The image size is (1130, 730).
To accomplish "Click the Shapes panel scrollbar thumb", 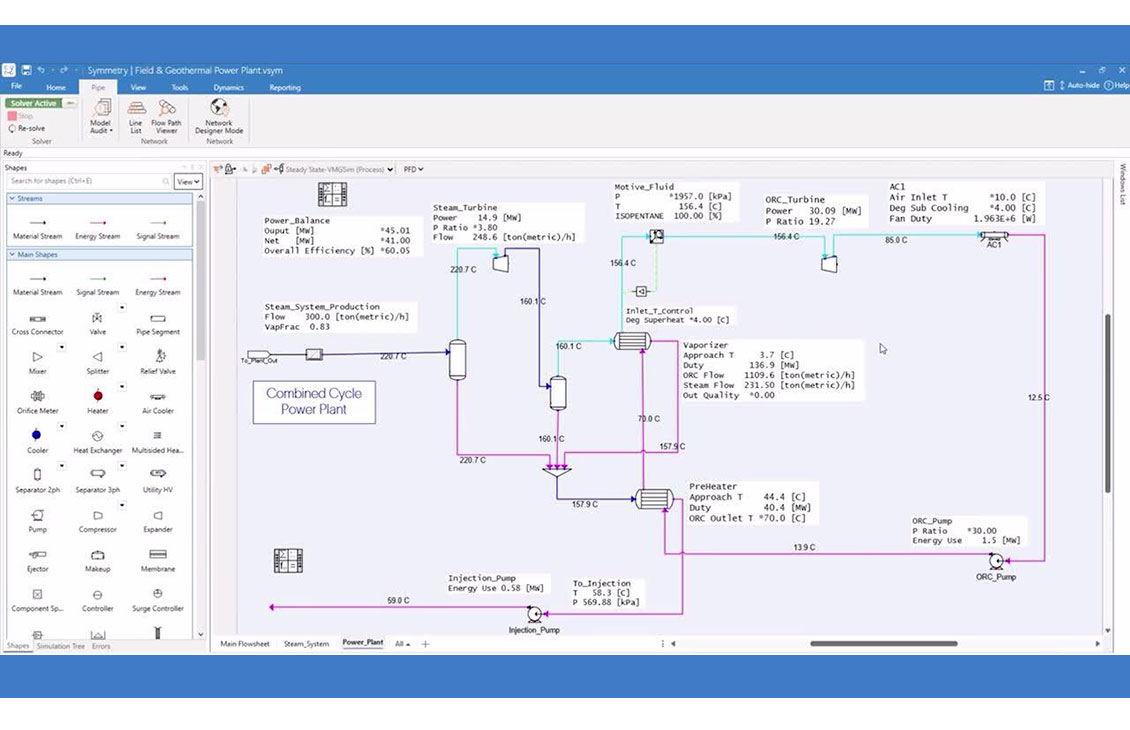I will coord(200,281).
